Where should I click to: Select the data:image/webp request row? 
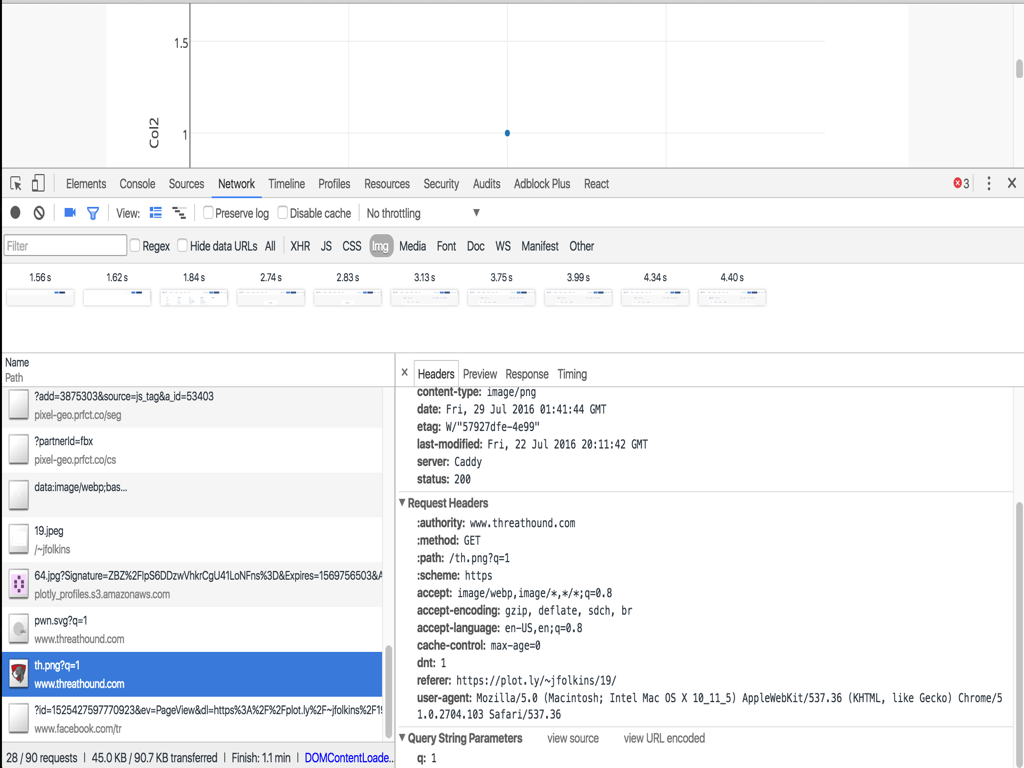click(x=192, y=495)
